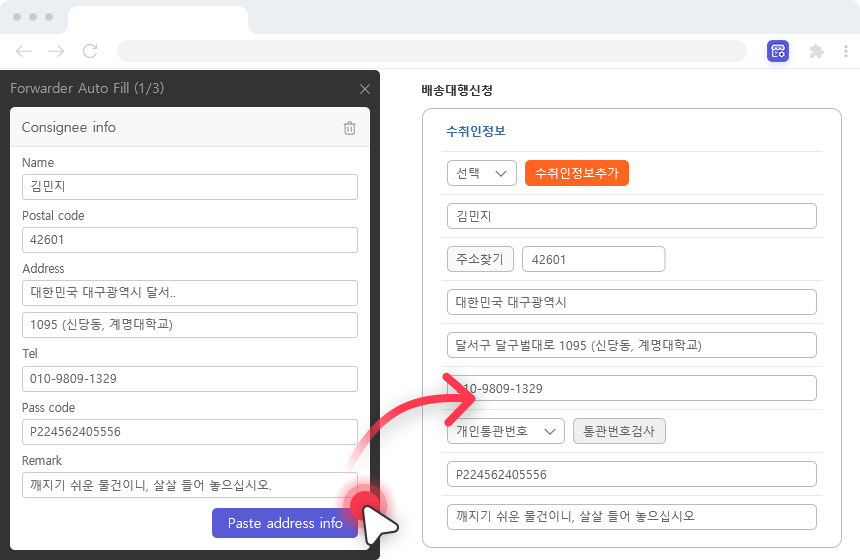
Task: Reload the page with refresh icon
Action: coord(89,51)
